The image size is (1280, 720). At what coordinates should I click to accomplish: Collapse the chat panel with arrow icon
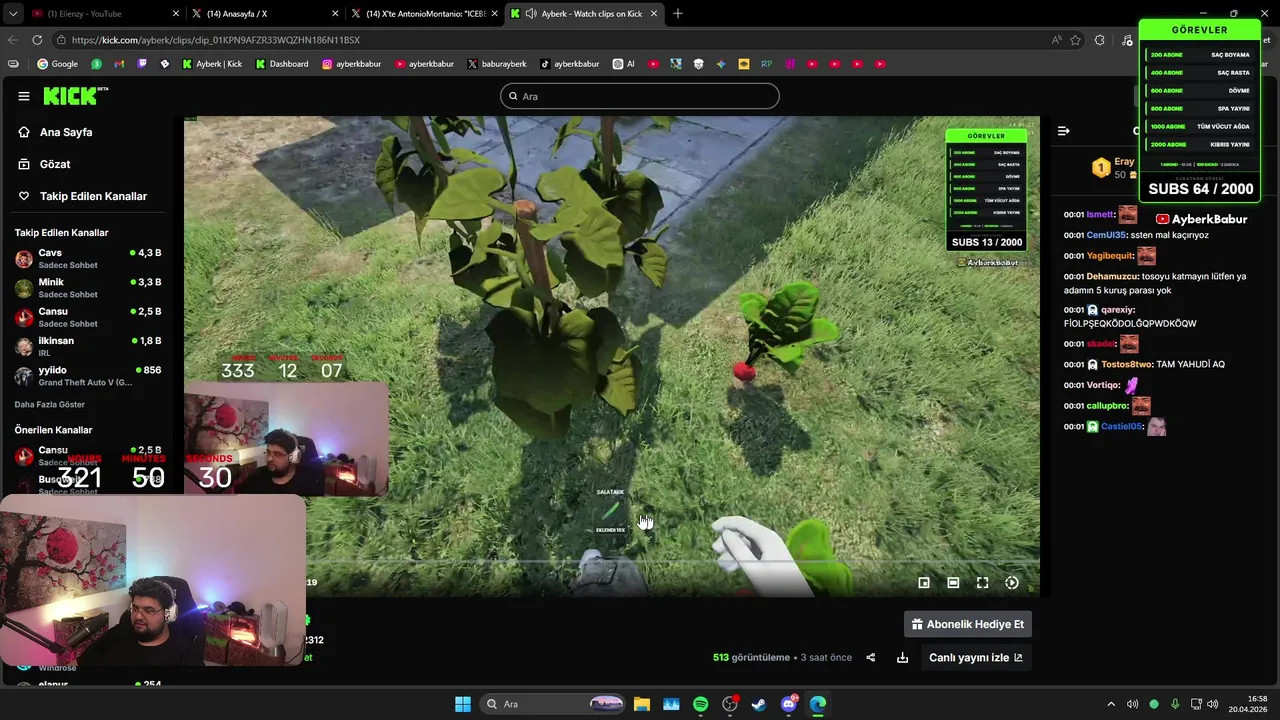click(1063, 131)
